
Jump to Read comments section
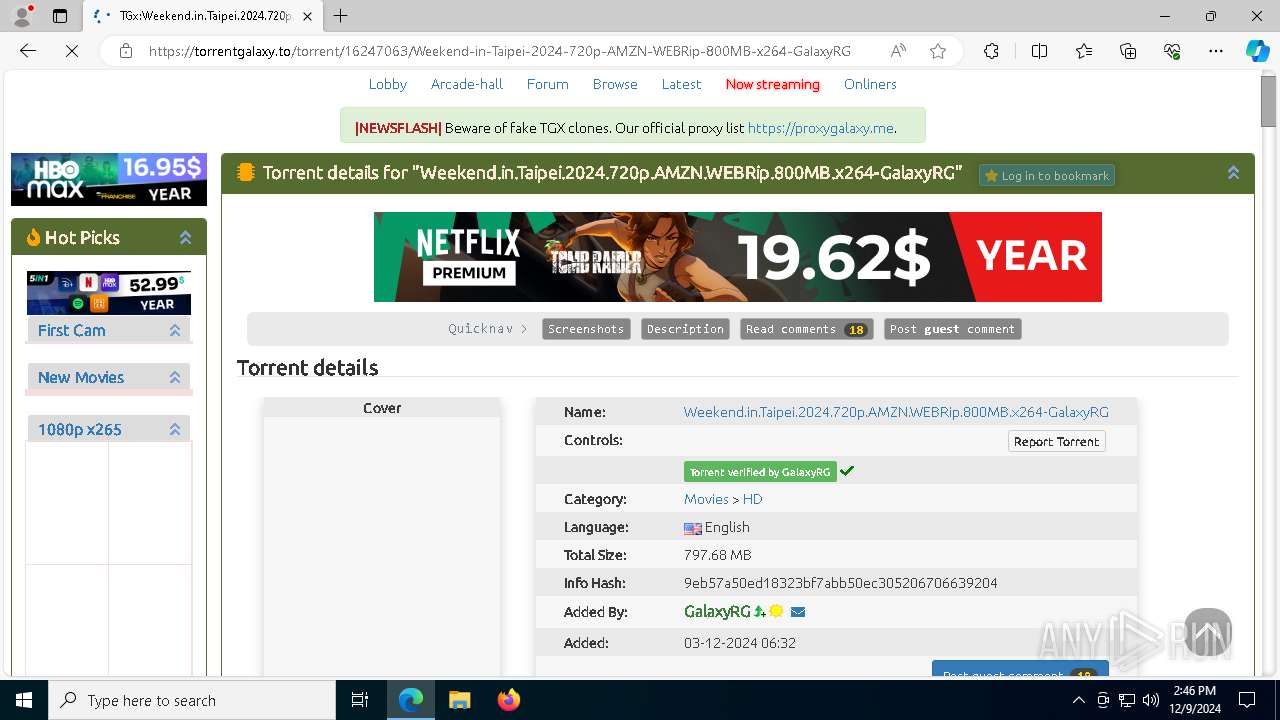click(x=806, y=329)
